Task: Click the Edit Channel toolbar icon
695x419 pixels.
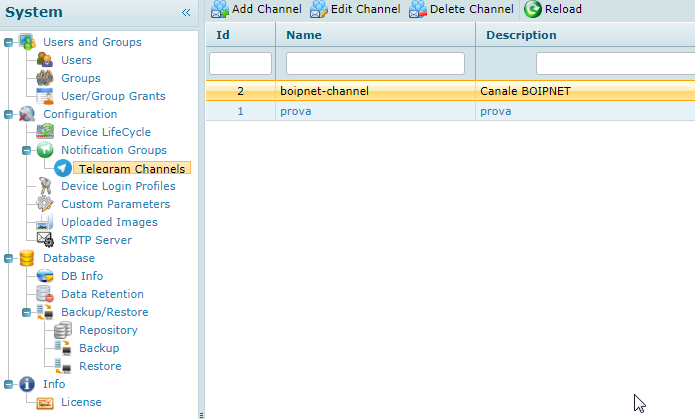Action: (318, 9)
